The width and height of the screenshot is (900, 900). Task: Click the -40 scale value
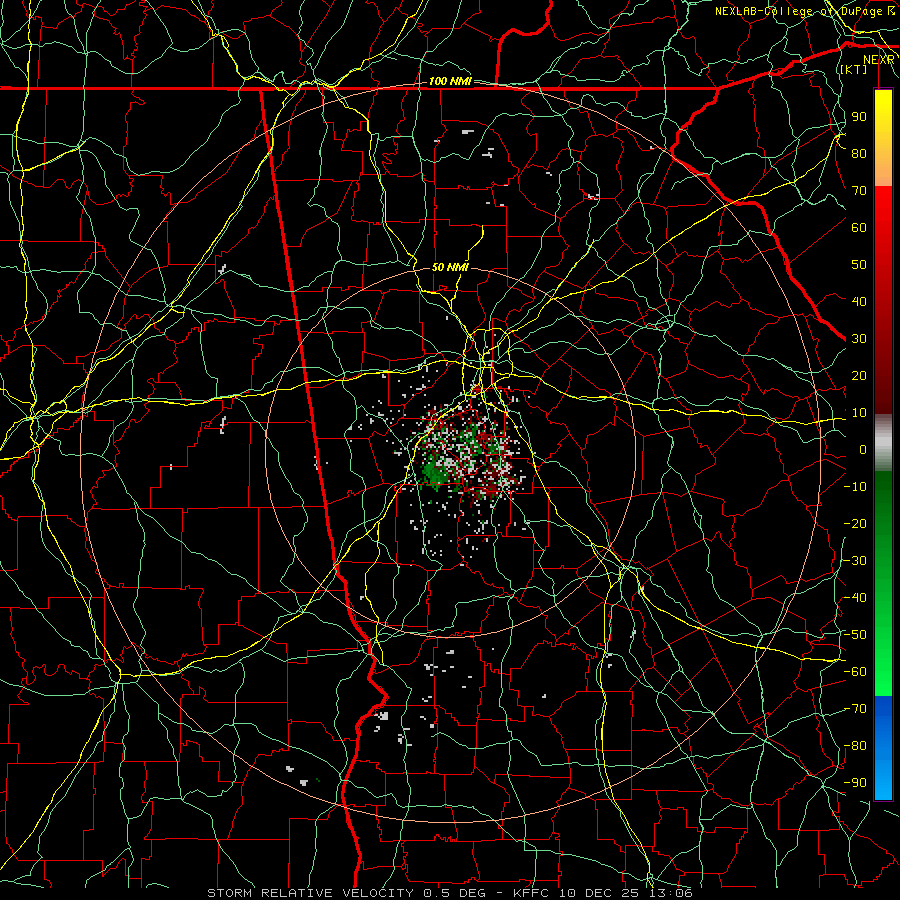(855, 598)
